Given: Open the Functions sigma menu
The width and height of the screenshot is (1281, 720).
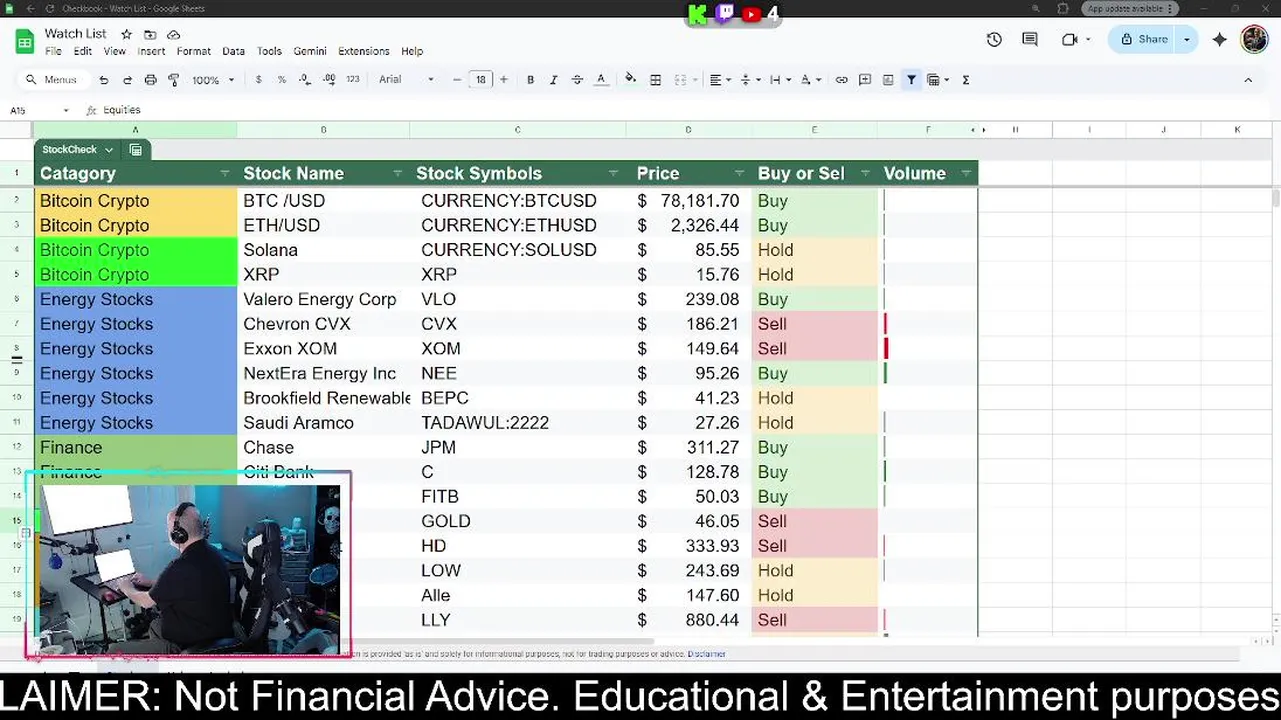Looking at the screenshot, I should [x=966, y=80].
